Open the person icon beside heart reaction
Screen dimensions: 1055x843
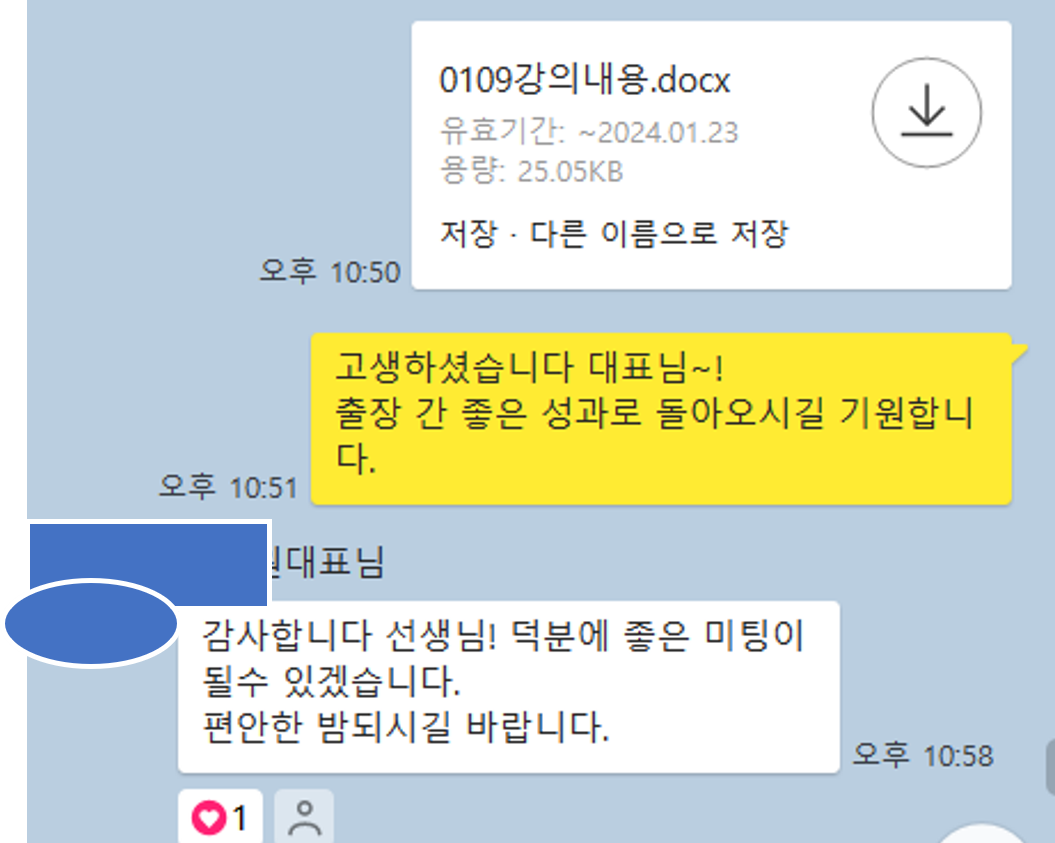(x=304, y=817)
